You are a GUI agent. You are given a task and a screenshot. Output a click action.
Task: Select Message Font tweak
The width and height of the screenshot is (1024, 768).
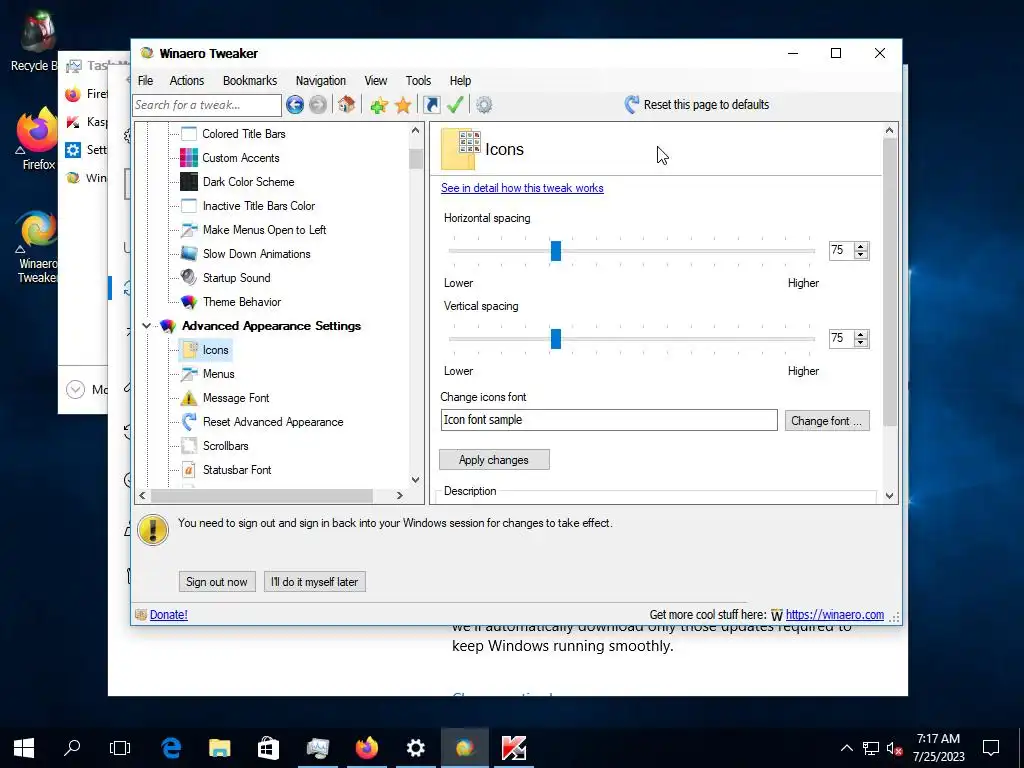pyautogui.click(x=236, y=398)
